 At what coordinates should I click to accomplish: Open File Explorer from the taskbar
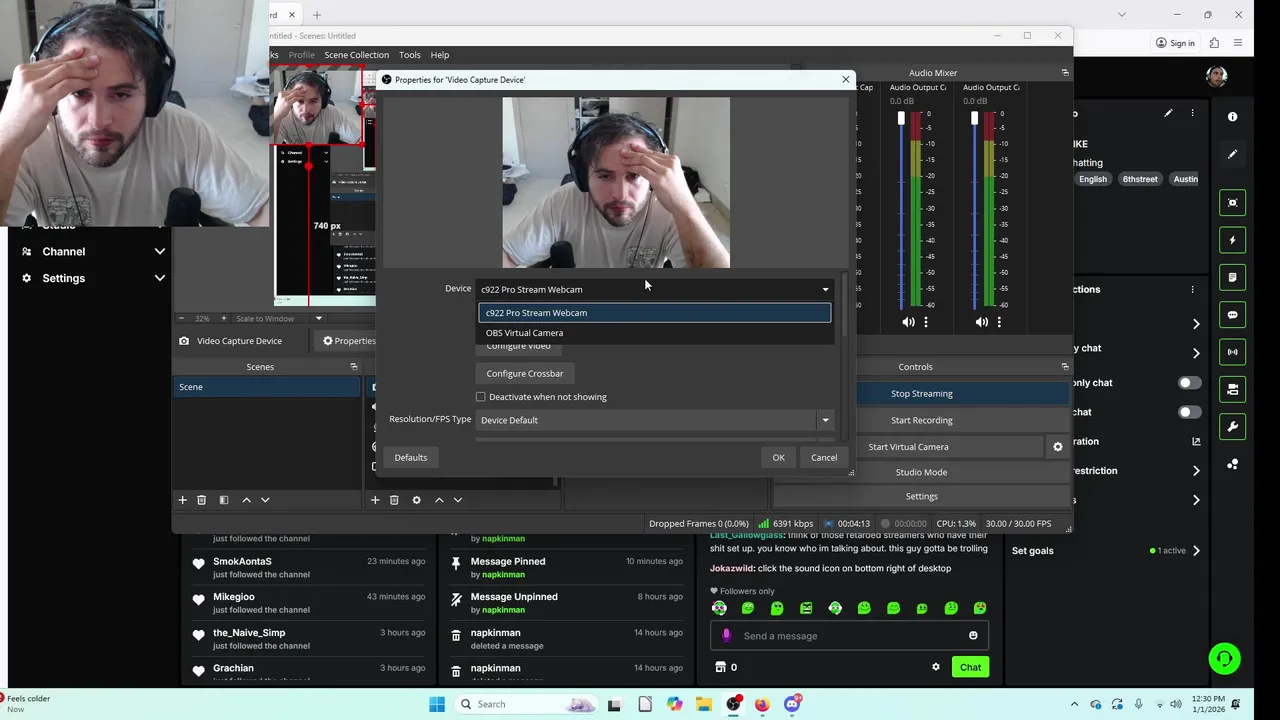coord(704,704)
